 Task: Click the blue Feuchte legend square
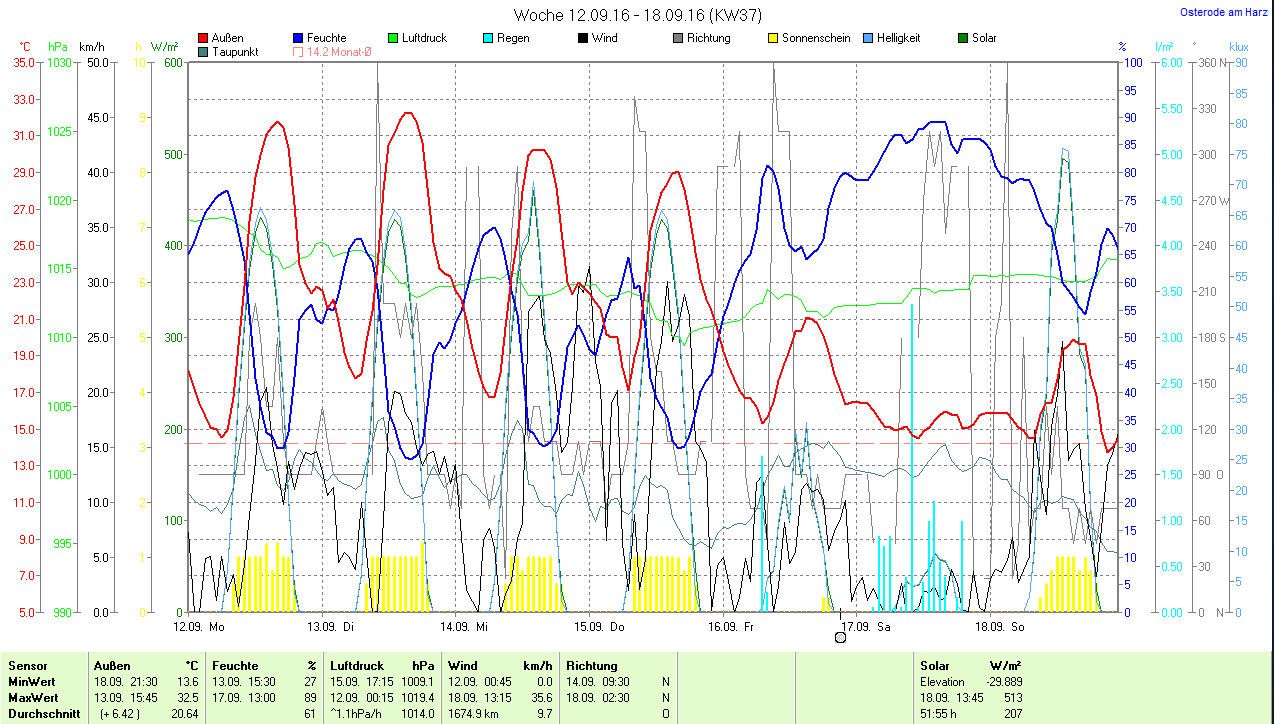[x=298, y=39]
